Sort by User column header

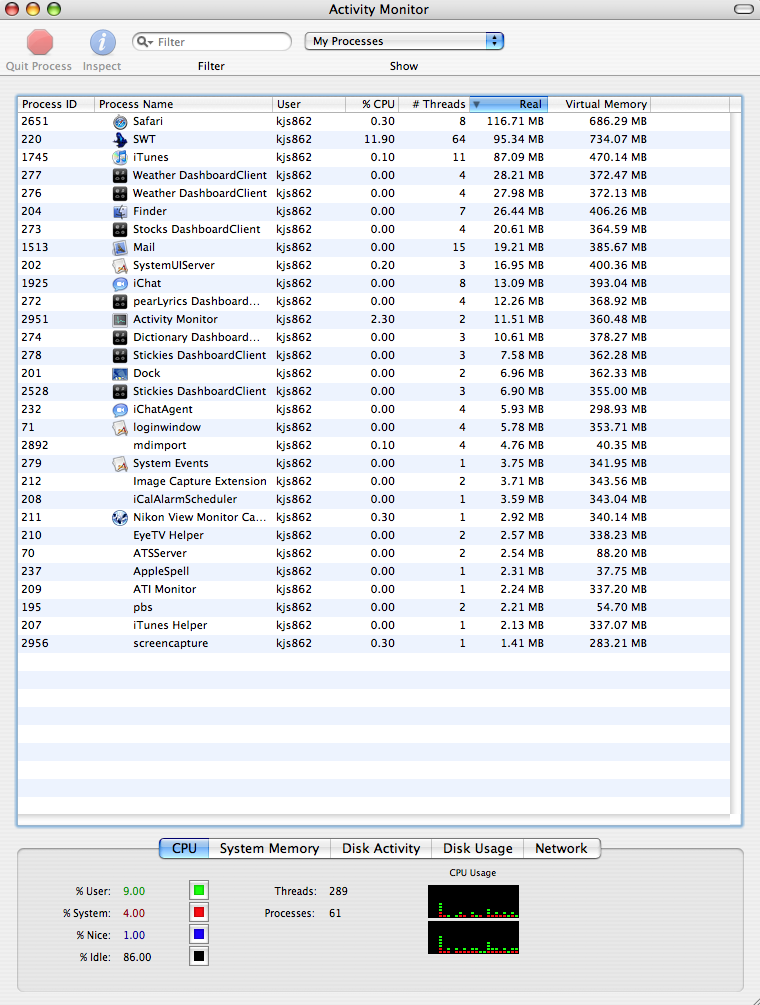pos(309,104)
